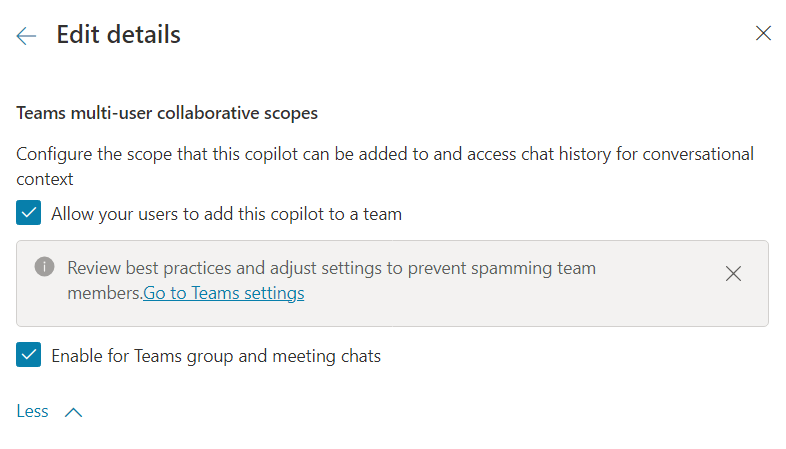This screenshot has height=449, width=786.
Task: Click the 'Enable for Teams group and meeting chats' label
Action: pyautogui.click(x=216, y=355)
